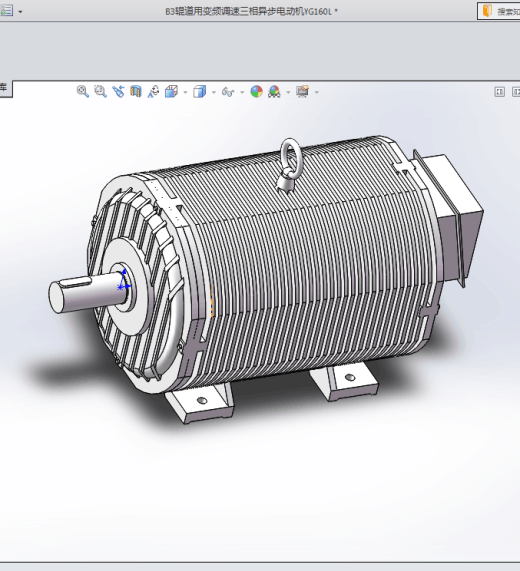Expand the Apply Scene dropdown arrow

288,92
